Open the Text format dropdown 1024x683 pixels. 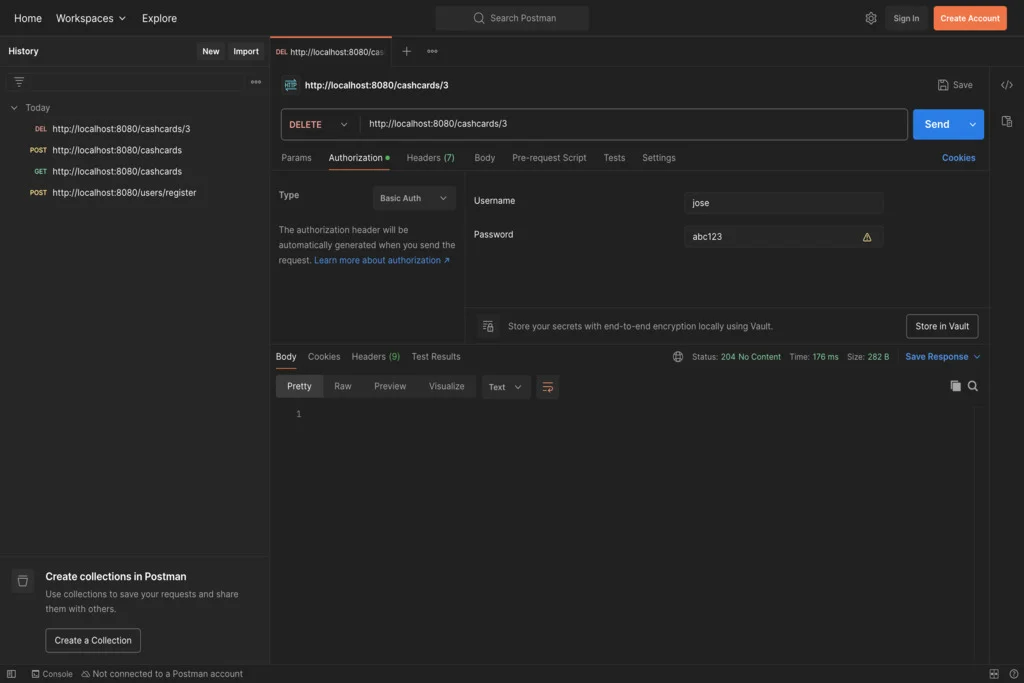coord(506,387)
